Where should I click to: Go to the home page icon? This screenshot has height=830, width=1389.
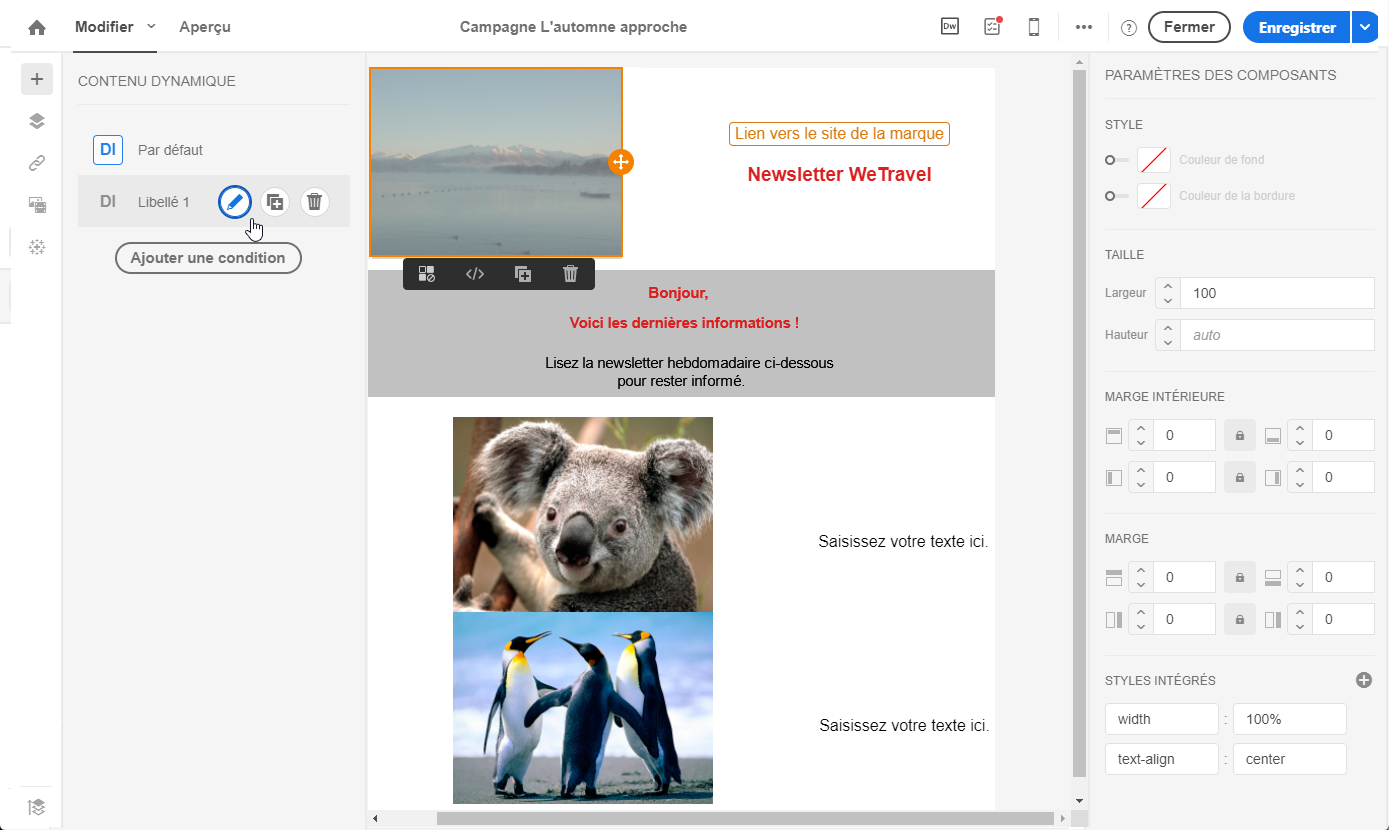pos(37,27)
